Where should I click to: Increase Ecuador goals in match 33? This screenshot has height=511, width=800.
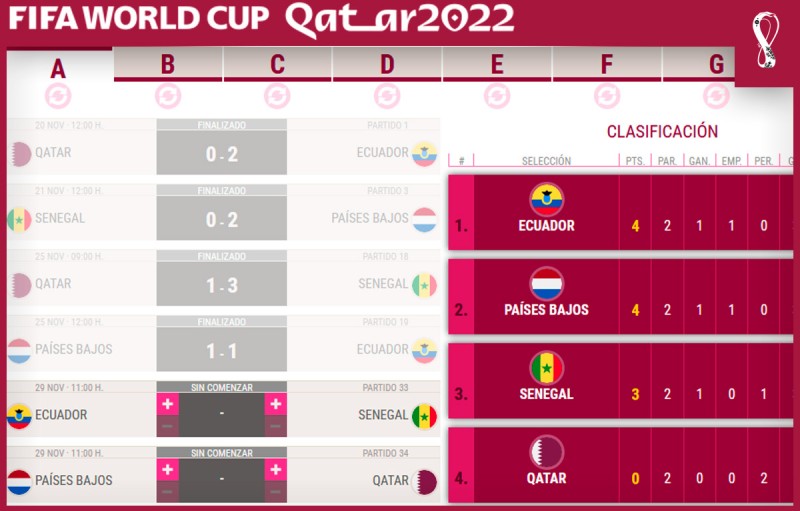coord(167,404)
